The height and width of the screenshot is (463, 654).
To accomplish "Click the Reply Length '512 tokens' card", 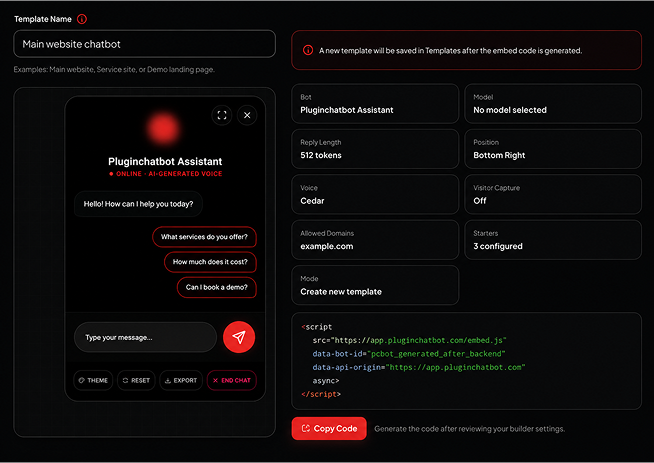I will pos(375,149).
